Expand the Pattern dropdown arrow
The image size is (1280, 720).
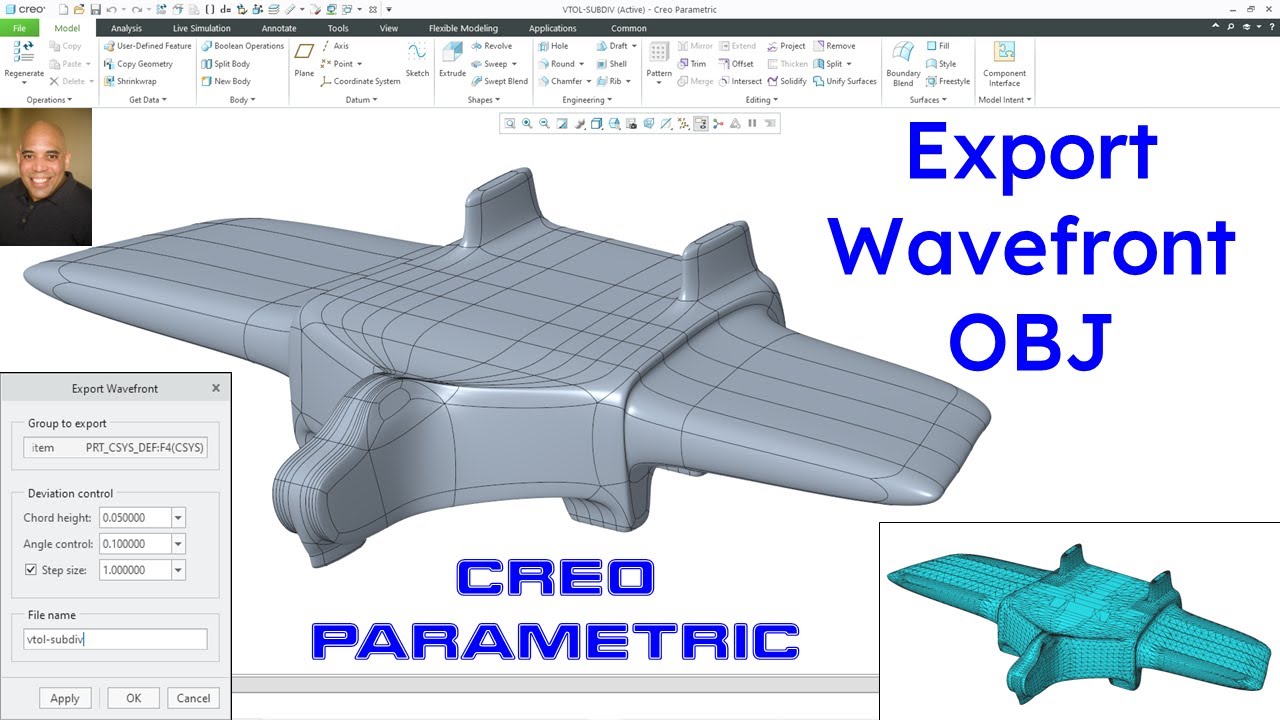click(659, 82)
